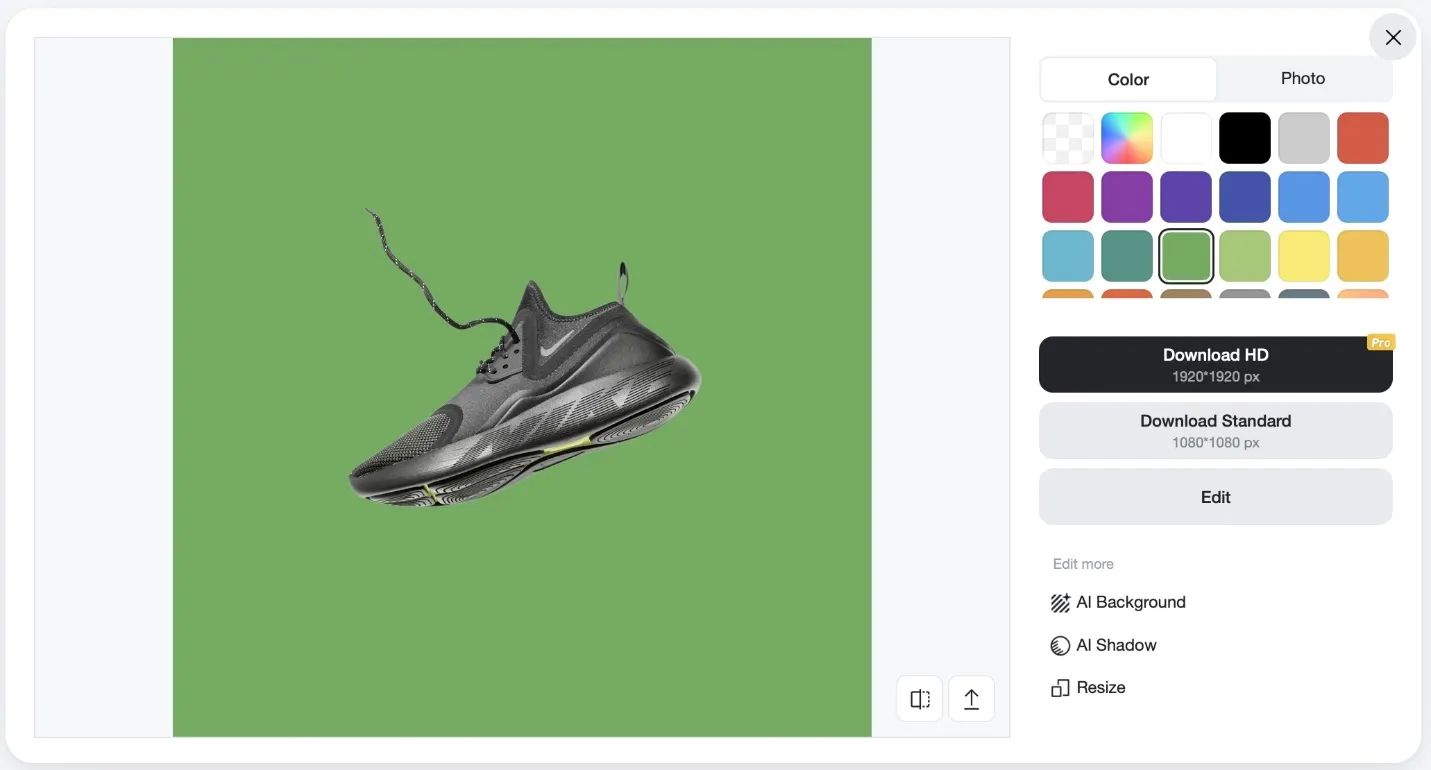Open the Resize tool

[x=1088, y=688]
